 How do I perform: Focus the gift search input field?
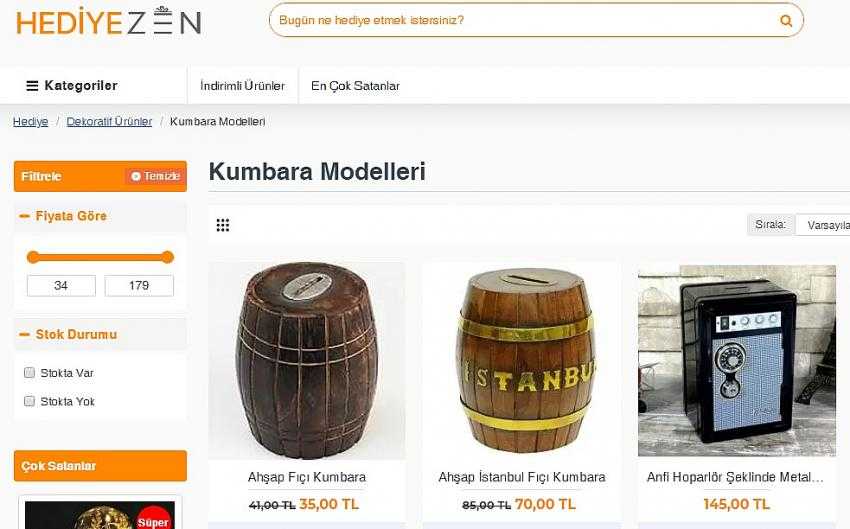point(523,21)
